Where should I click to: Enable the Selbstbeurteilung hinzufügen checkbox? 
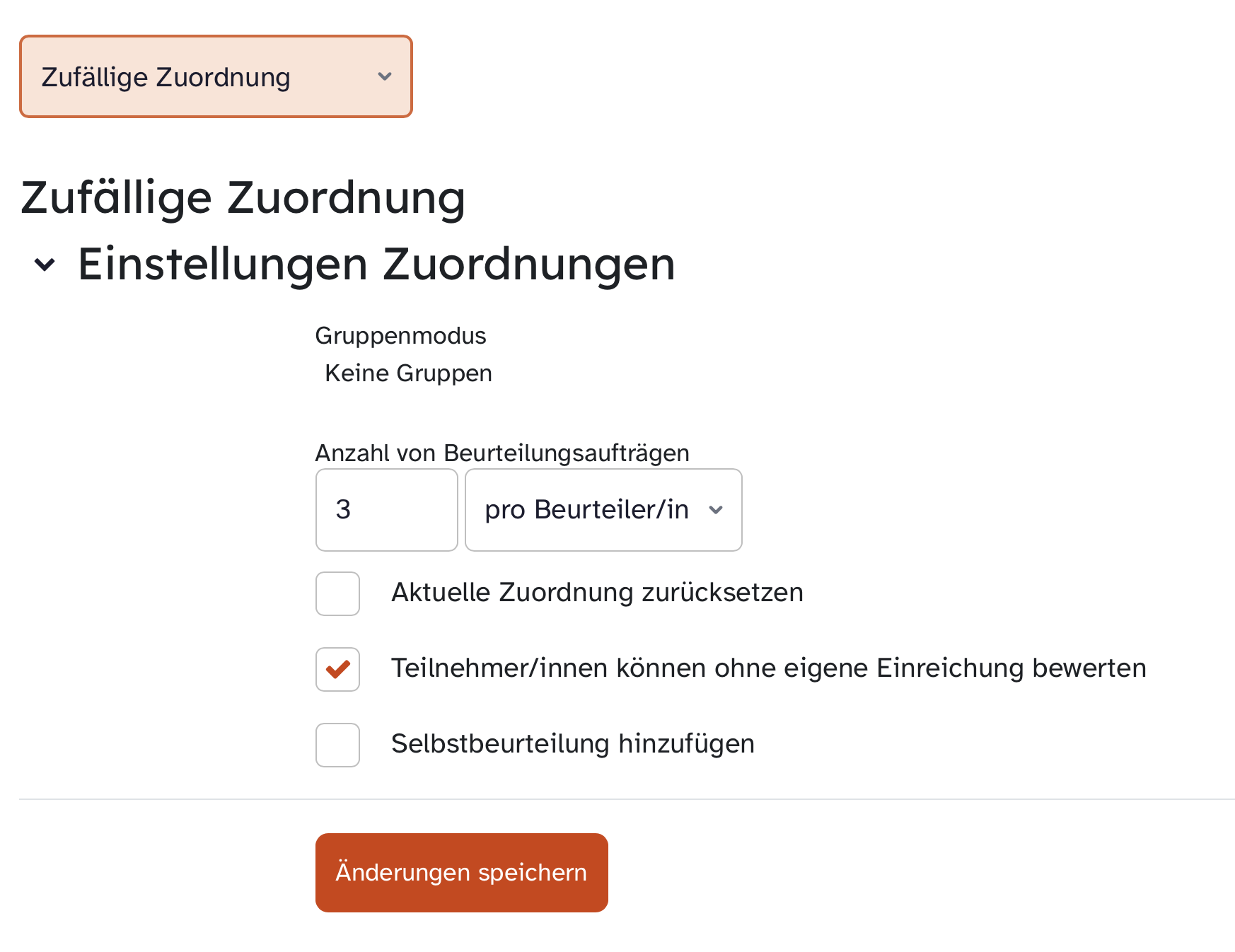coord(337,745)
